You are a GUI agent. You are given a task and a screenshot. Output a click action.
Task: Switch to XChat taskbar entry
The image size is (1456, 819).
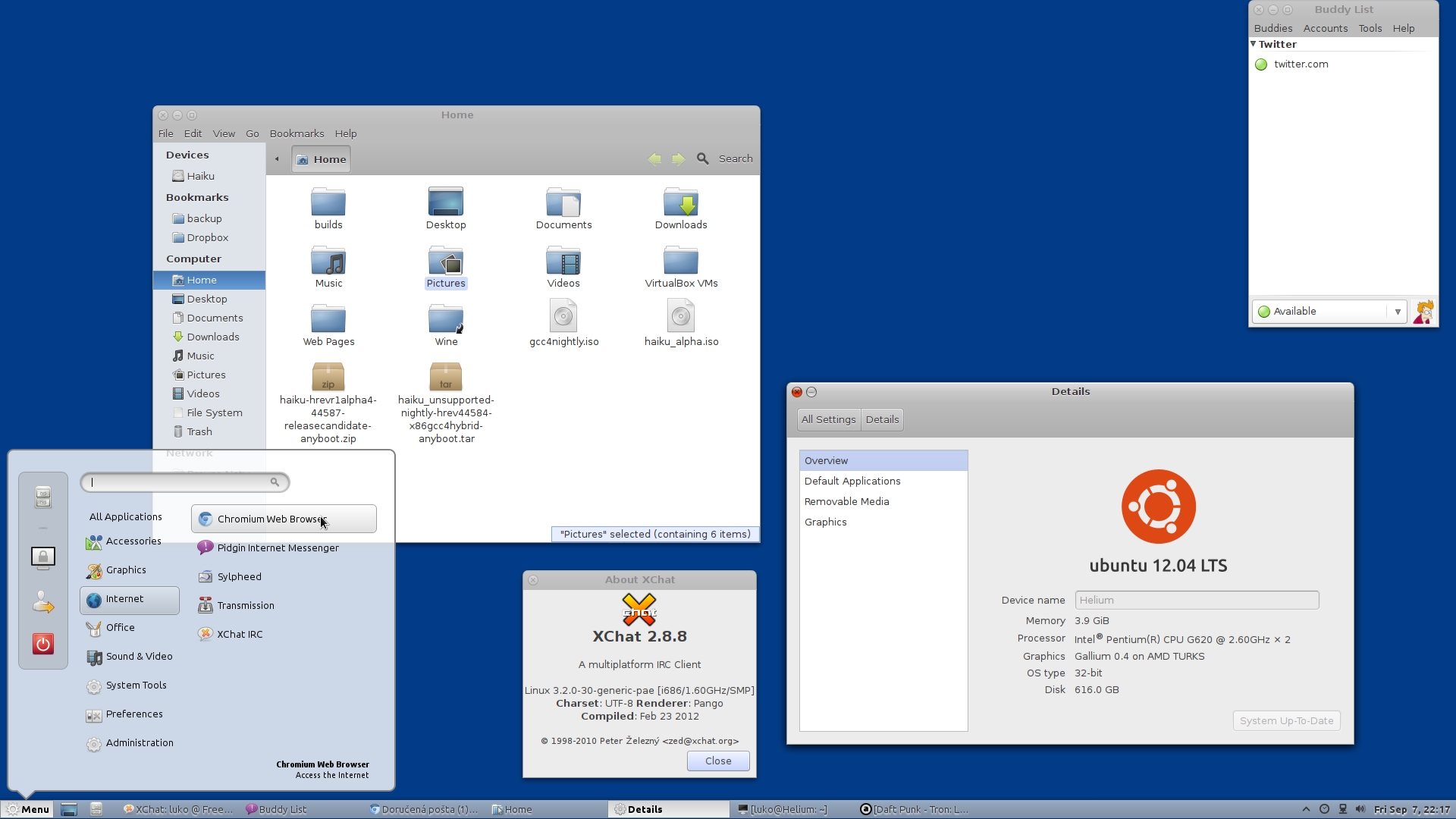click(179, 809)
